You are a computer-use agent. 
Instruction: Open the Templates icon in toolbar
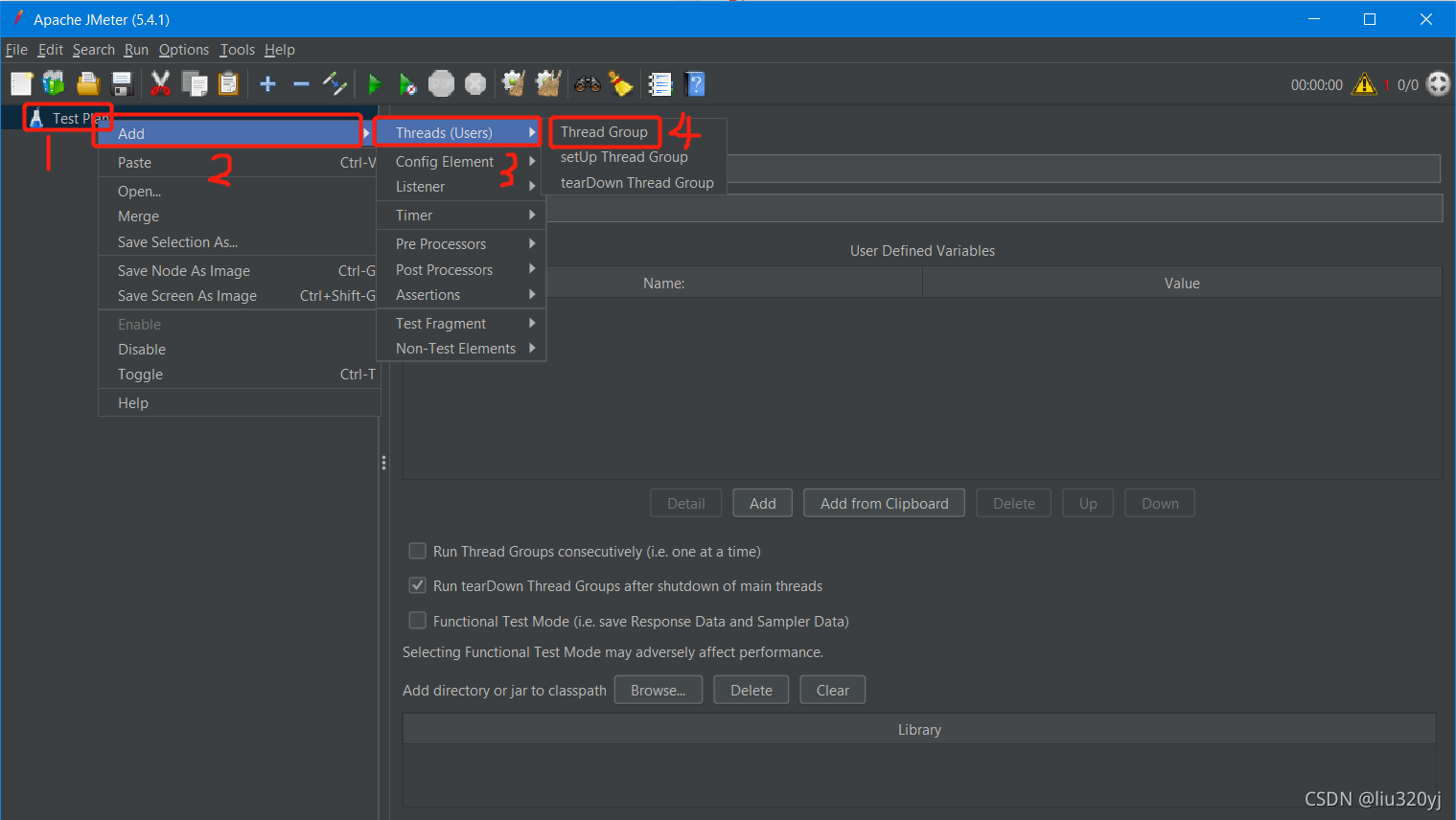54,84
